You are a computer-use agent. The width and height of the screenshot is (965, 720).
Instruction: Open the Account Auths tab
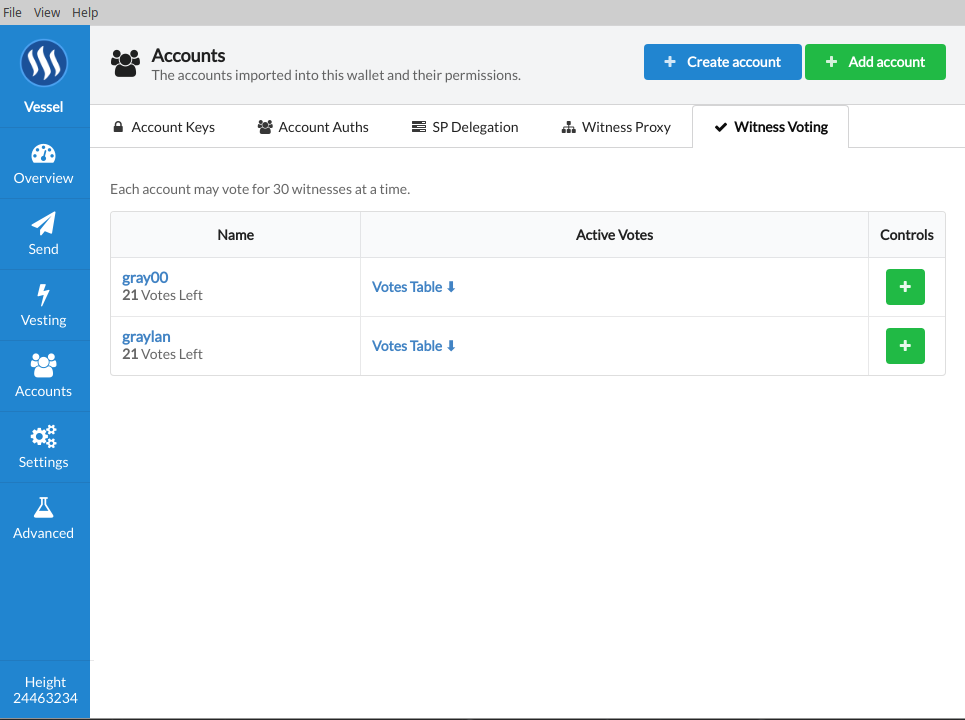pos(313,127)
